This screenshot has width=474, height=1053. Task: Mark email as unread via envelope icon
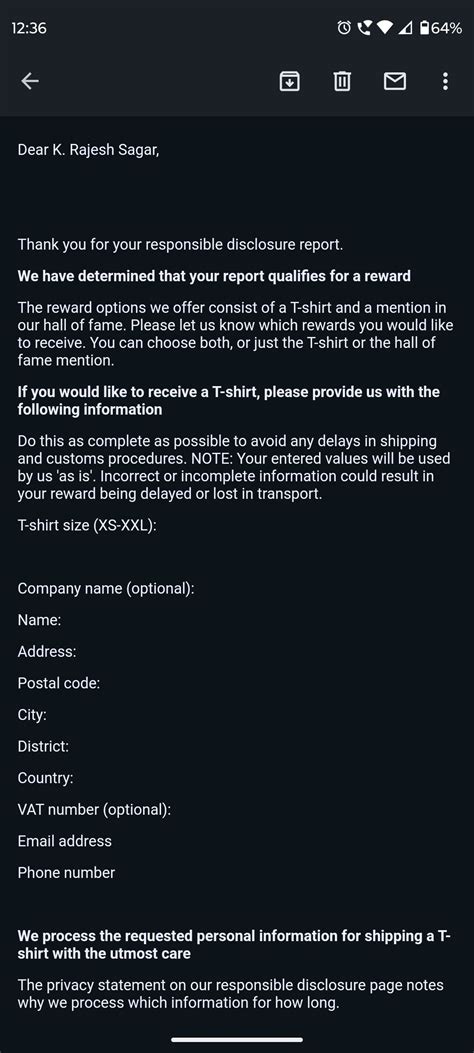click(x=394, y=81)
